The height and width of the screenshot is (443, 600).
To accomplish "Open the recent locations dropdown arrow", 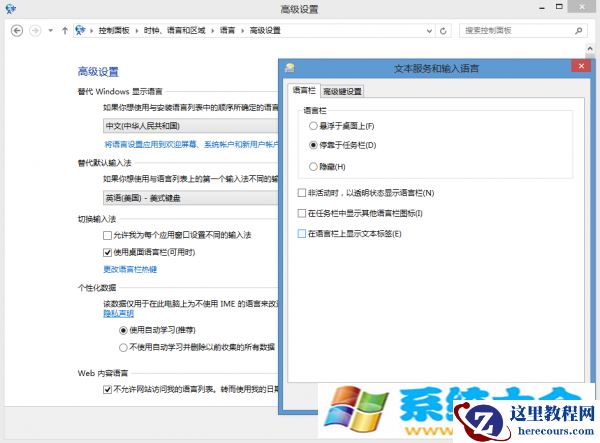I will [x=51, y=31].
